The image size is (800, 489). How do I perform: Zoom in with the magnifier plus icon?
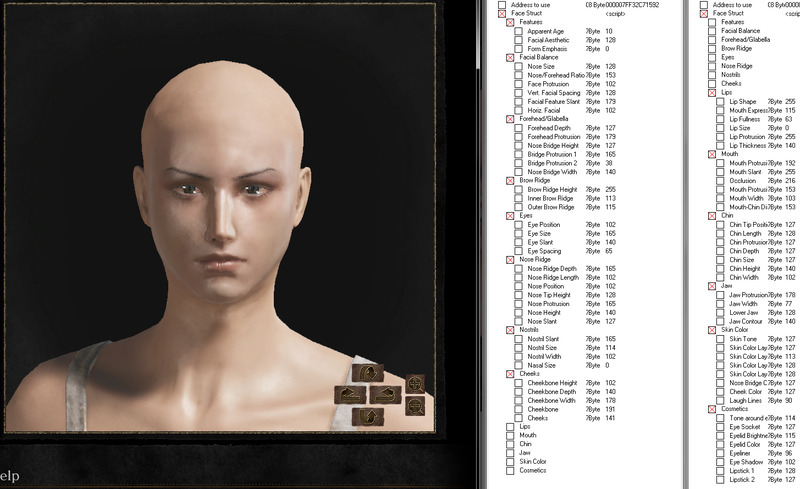(x=415, y=384)
